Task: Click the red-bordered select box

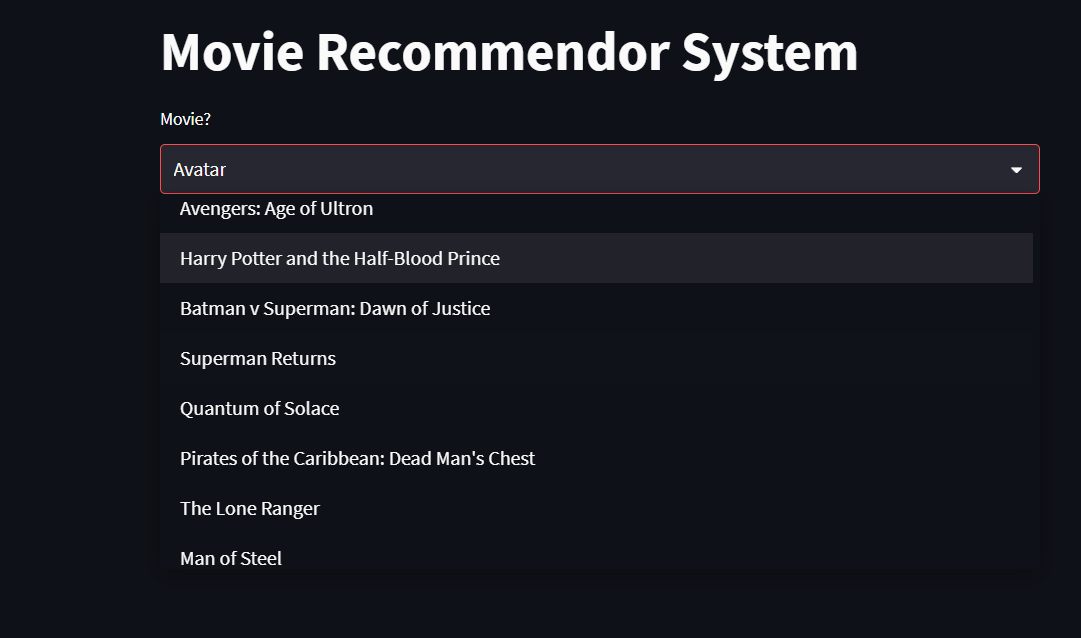Action: [x=598, y=168]
